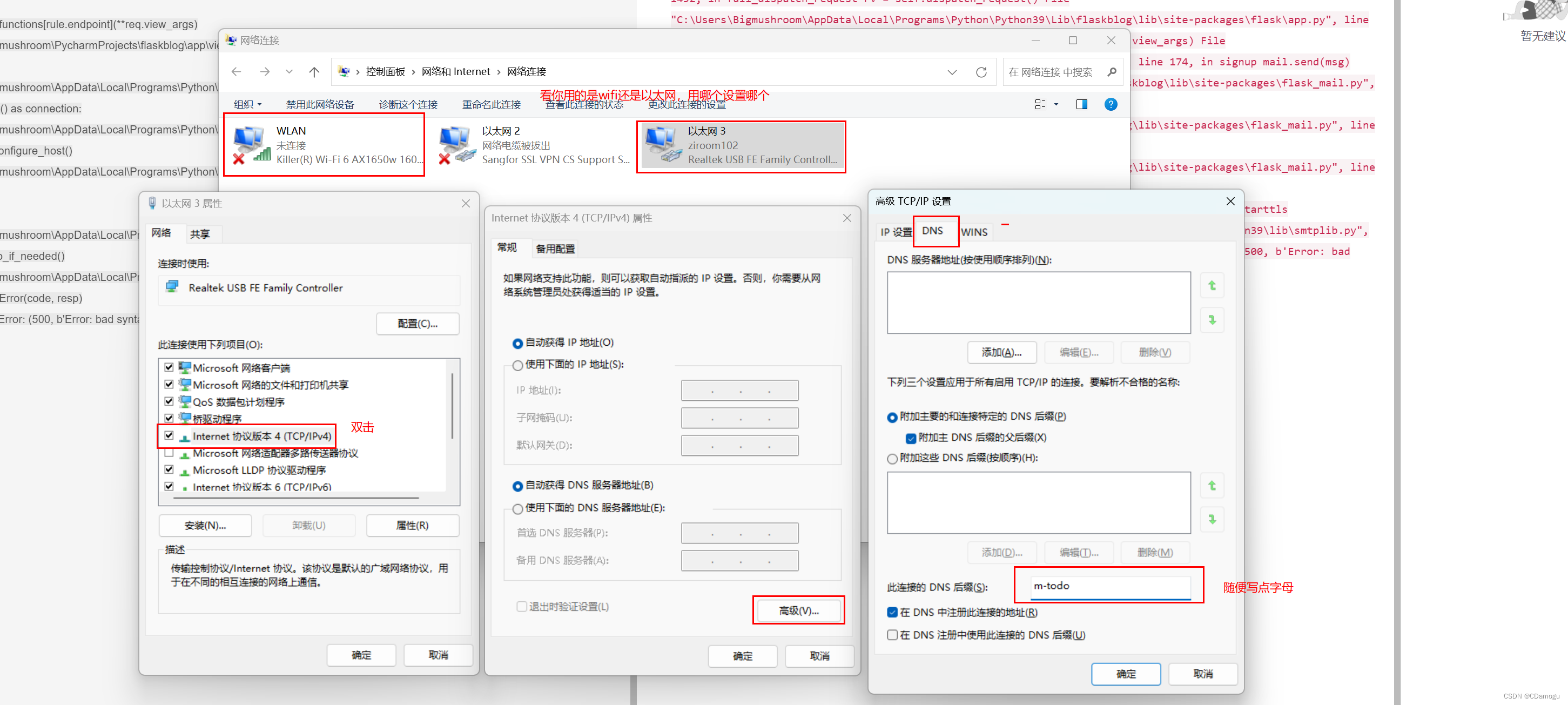Click 添加(A) to add a DNS server
Screen dimensions: 1568x705
pos(1001,352)
